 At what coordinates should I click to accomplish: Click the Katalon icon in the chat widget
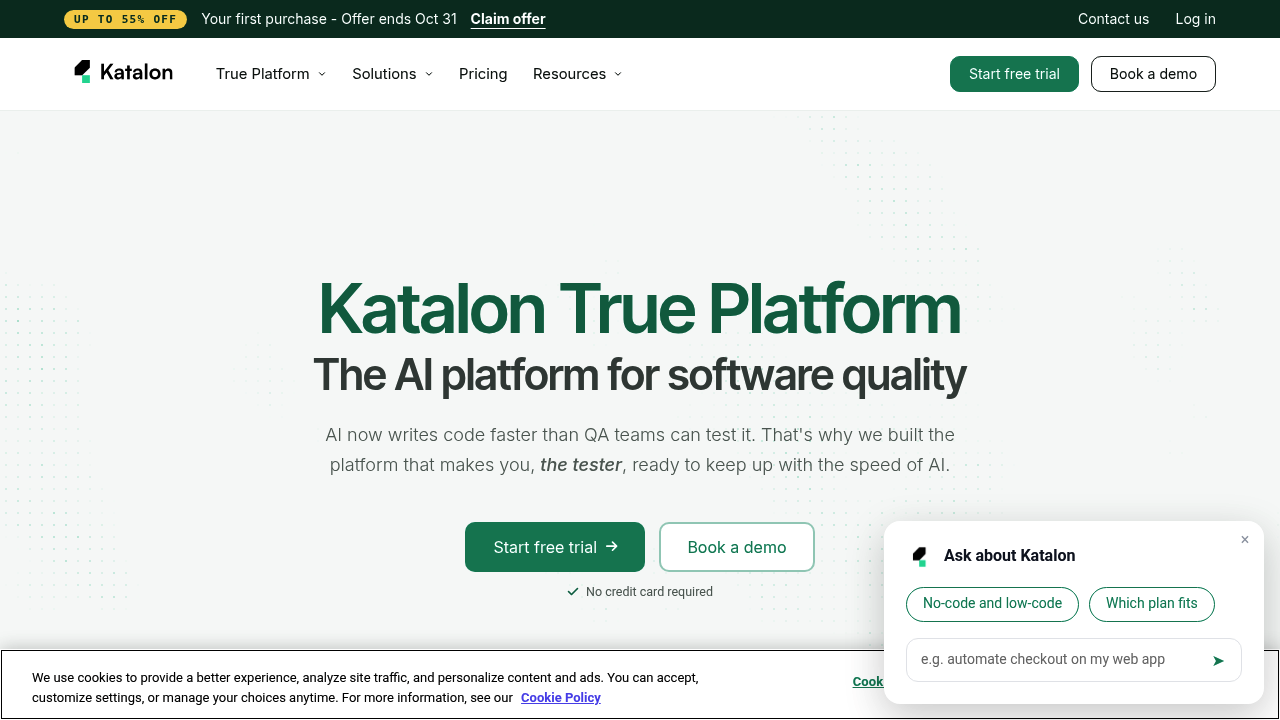click(920, 556)
